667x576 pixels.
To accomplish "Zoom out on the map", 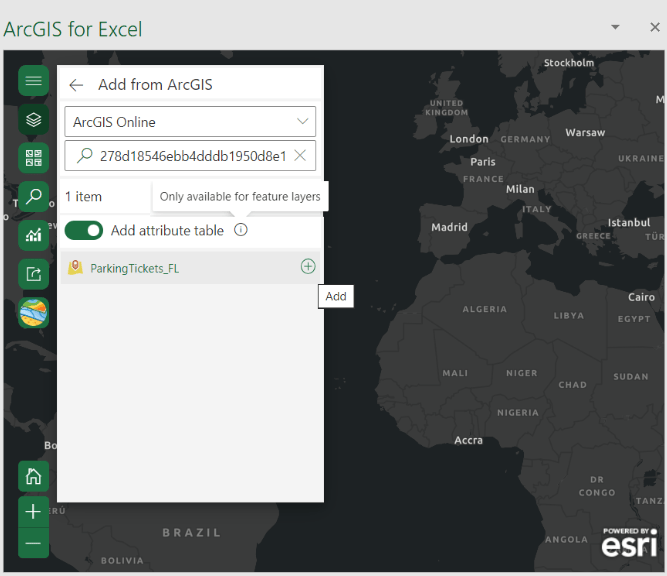I will click(34, 543).
